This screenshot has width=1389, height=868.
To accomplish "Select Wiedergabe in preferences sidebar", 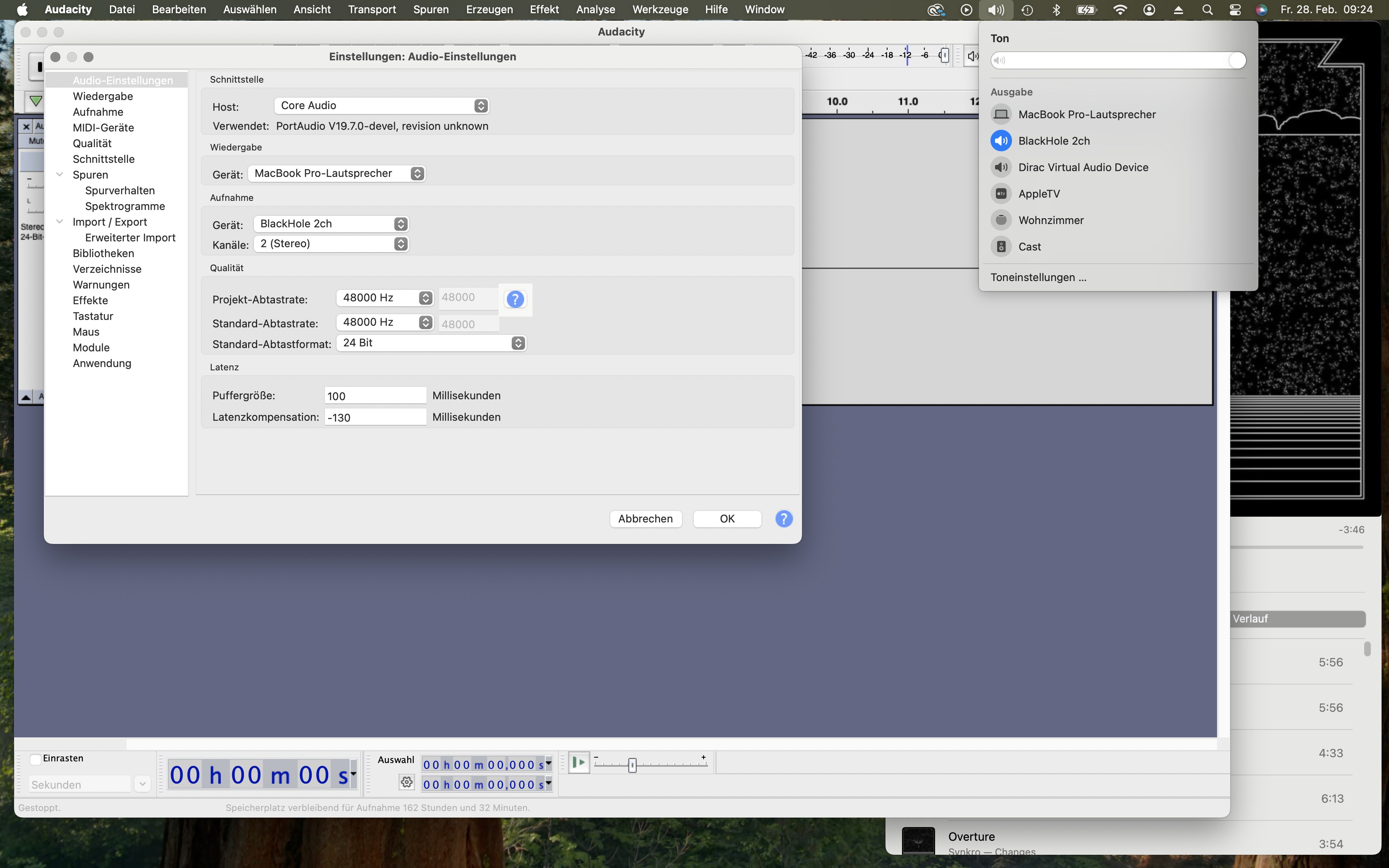I will click(103, 96).
